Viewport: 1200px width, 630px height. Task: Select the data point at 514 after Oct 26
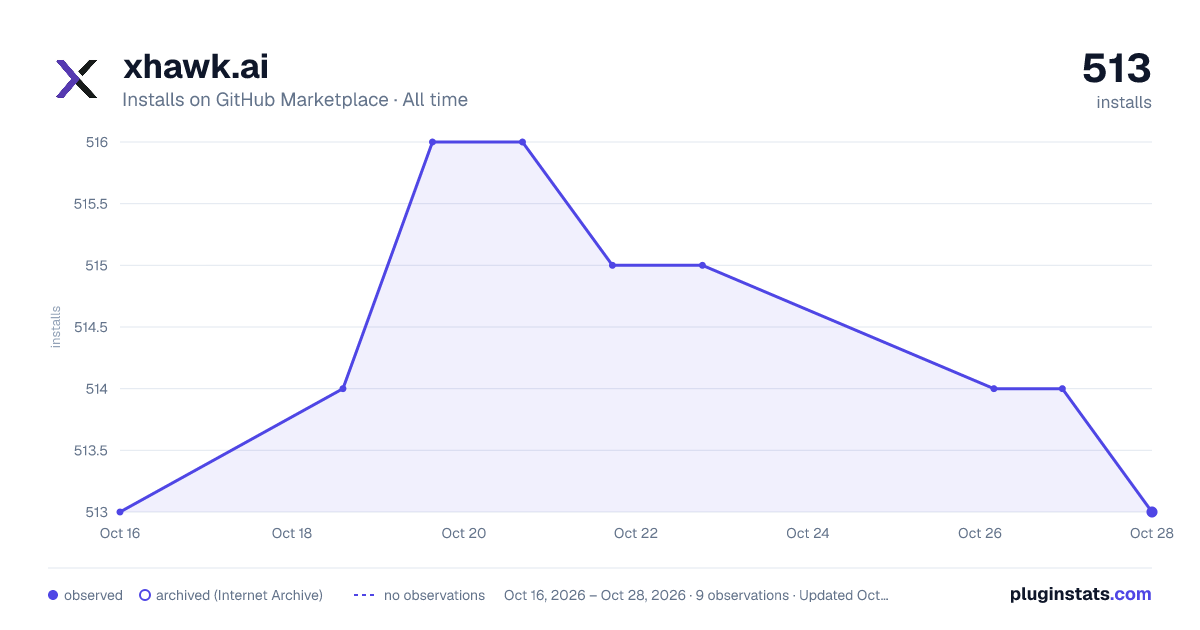[x=994, y=388]
